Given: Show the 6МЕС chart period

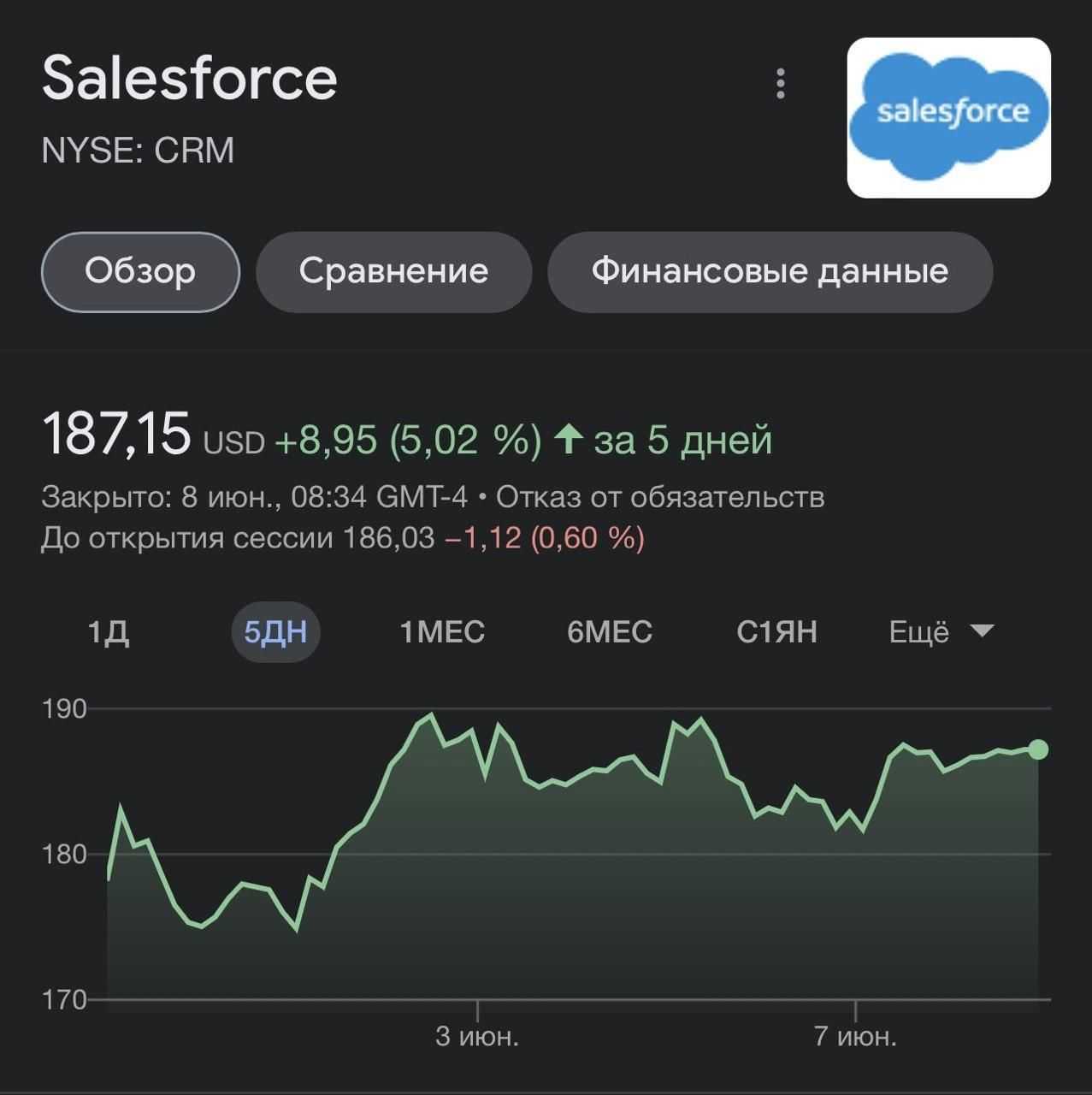Looking at the screenshot, I should click(610, 632).
